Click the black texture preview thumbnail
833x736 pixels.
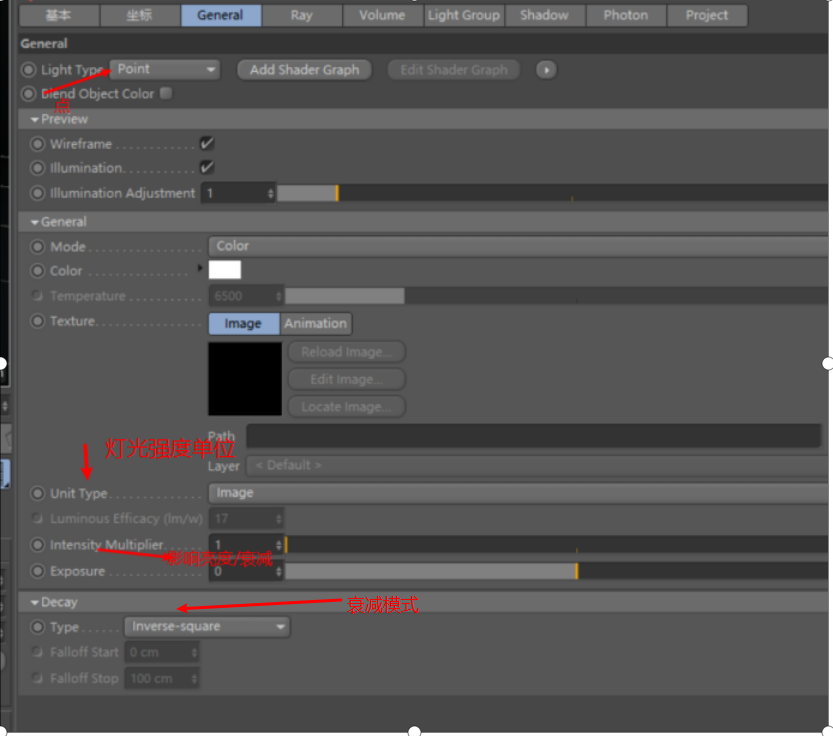pos(245,379)
